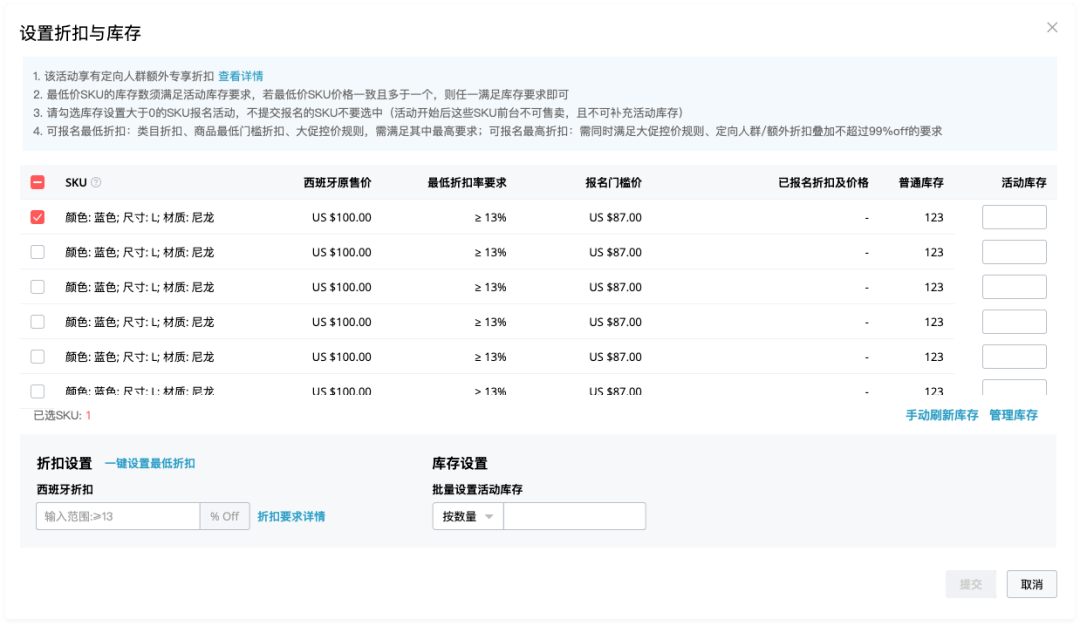Click the SKU column help icon
Image resolution: width=1080 pixels, height=626 pixels.
coord(96,183)
